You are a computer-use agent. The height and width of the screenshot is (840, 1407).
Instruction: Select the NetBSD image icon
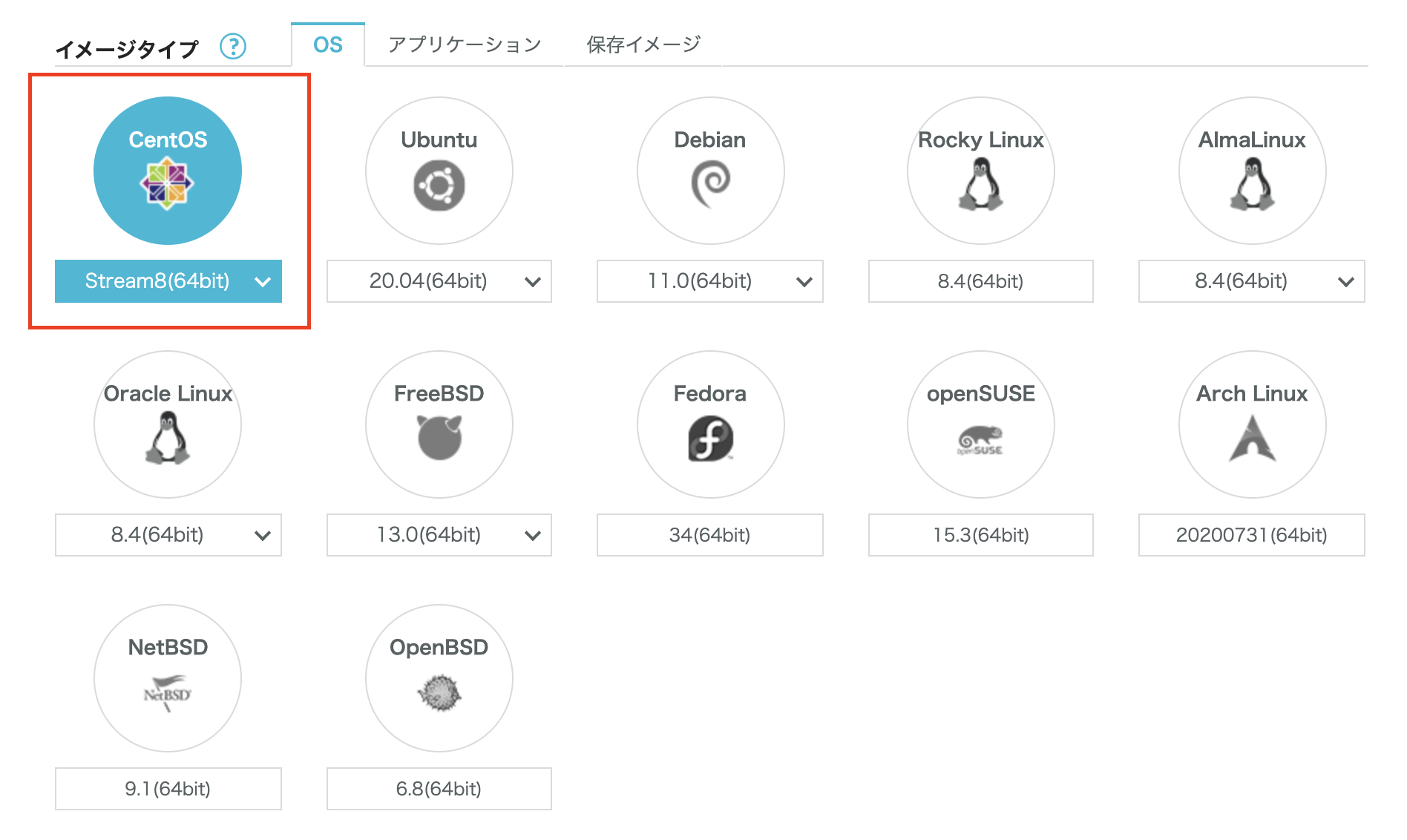[167, 677]
